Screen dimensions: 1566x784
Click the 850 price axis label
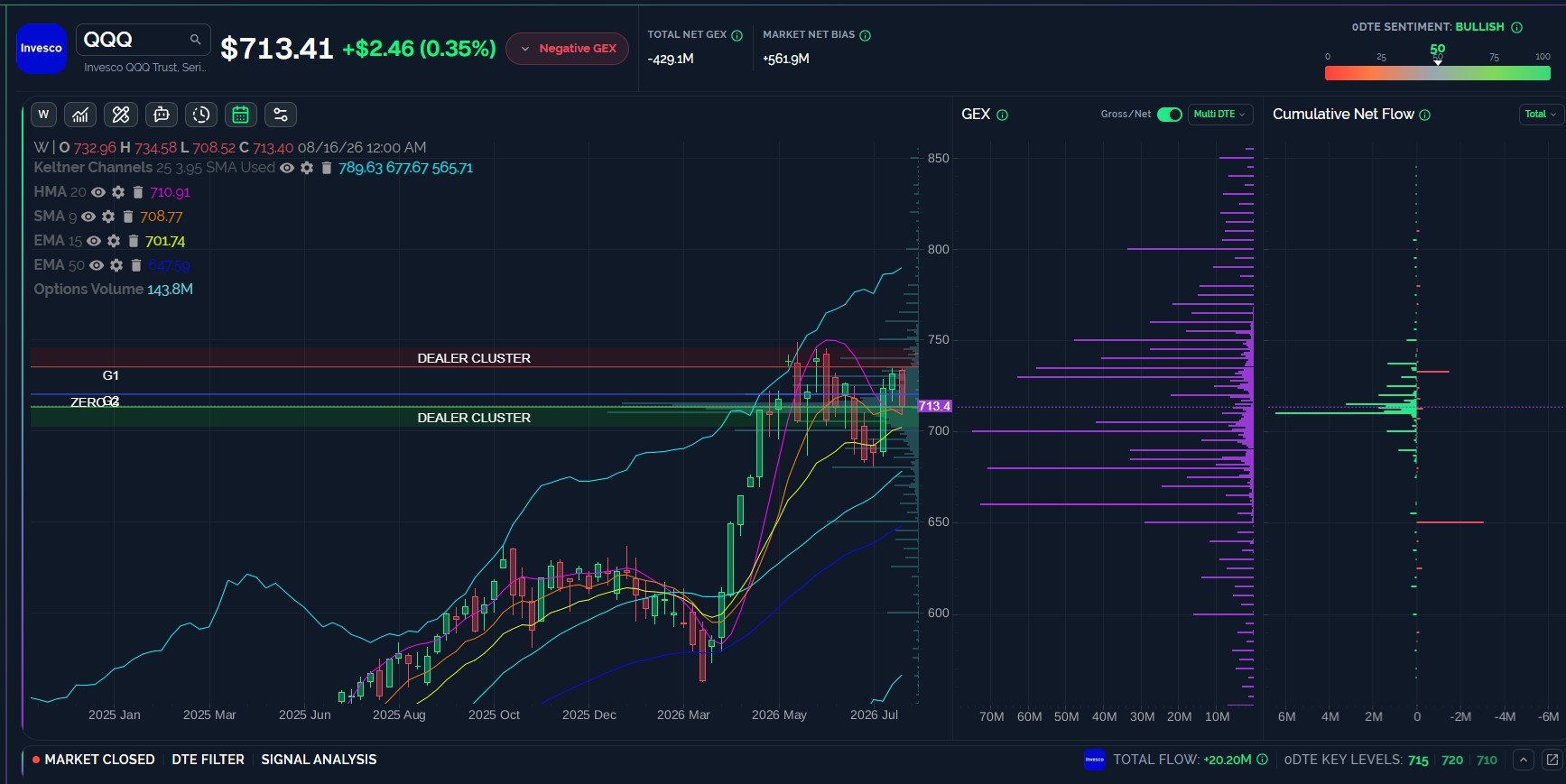(x=939, y=158)
